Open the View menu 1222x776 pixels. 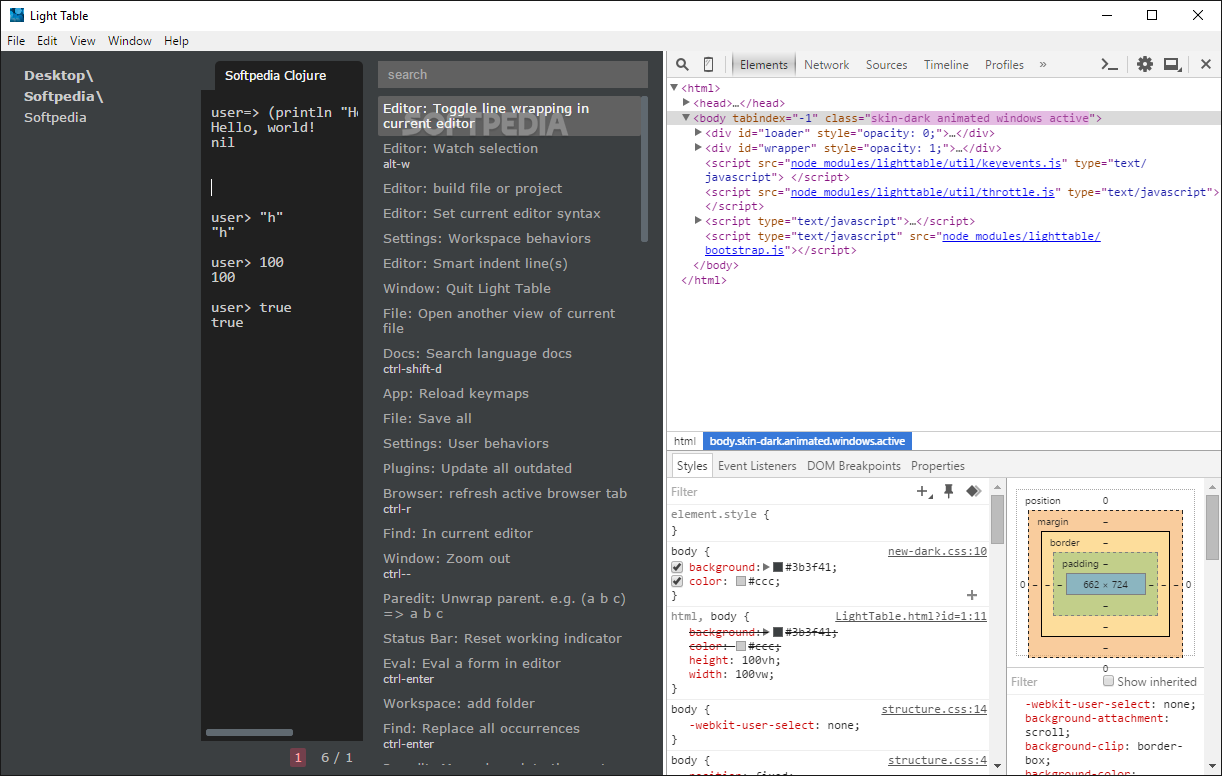(x=83, y=41)
